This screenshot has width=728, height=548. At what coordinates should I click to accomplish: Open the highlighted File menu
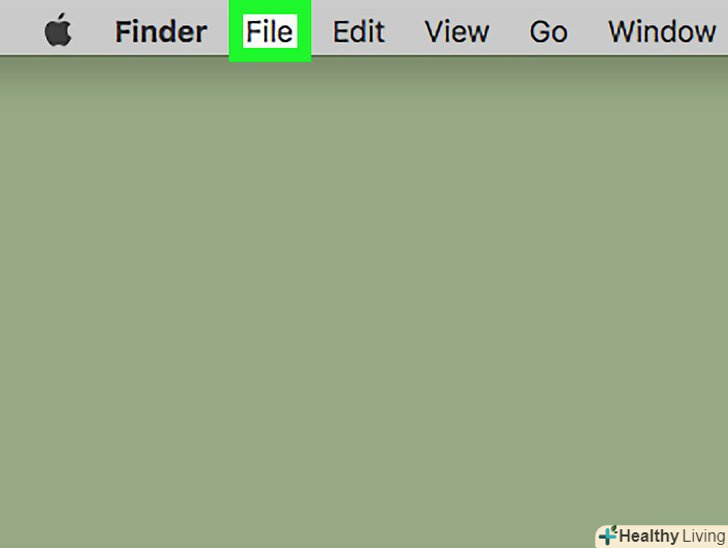[270, 31]
